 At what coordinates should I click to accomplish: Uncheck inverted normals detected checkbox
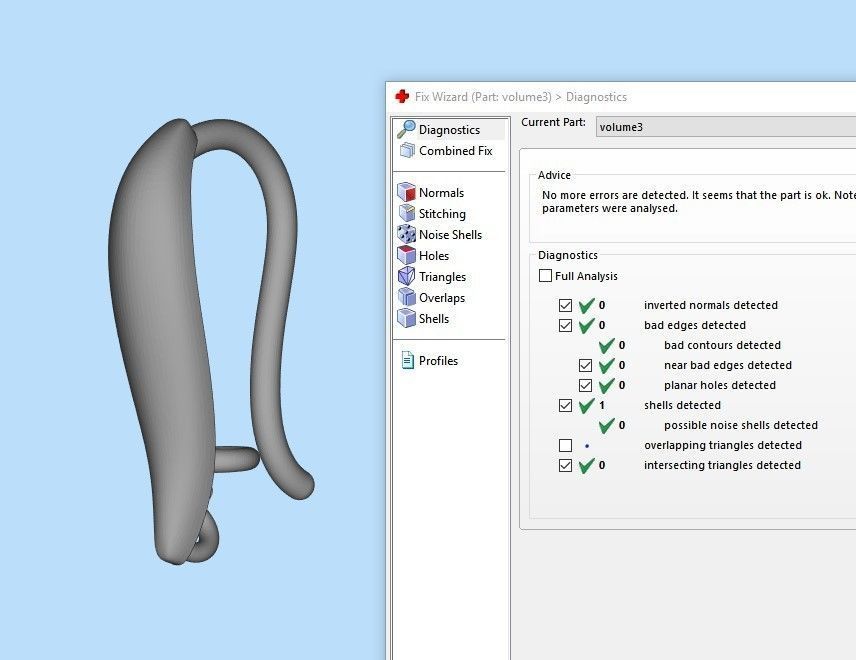coord(566,305)
